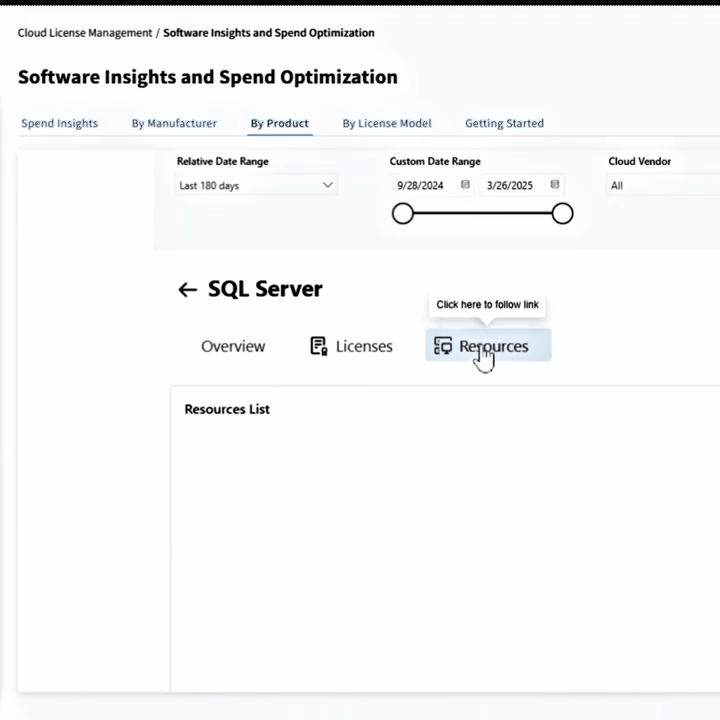
Task: Click the Resources monitor icon
Action: [x=443, y=346]
